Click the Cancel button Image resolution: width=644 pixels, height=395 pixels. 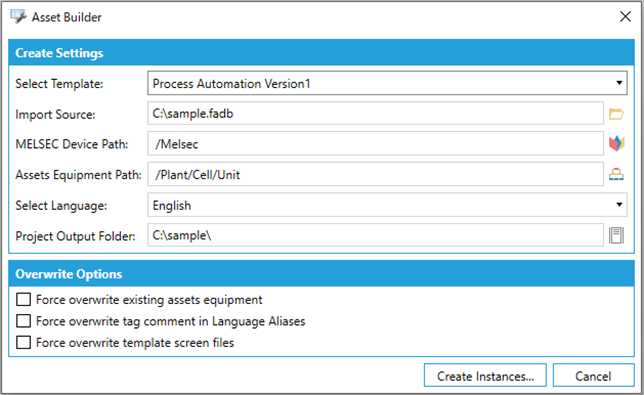(593, 375)
